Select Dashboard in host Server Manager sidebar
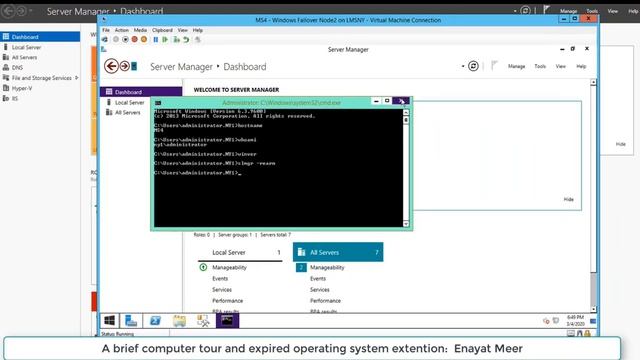 (x=40, y=37)
